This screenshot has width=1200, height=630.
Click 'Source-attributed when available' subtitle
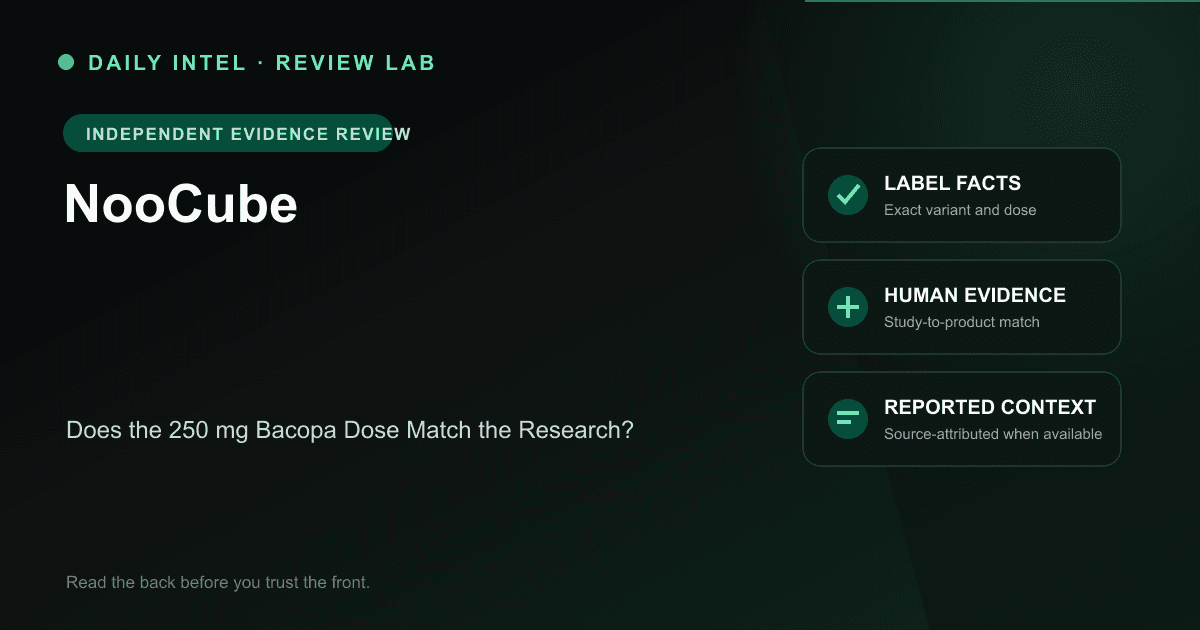pos(993,435)
